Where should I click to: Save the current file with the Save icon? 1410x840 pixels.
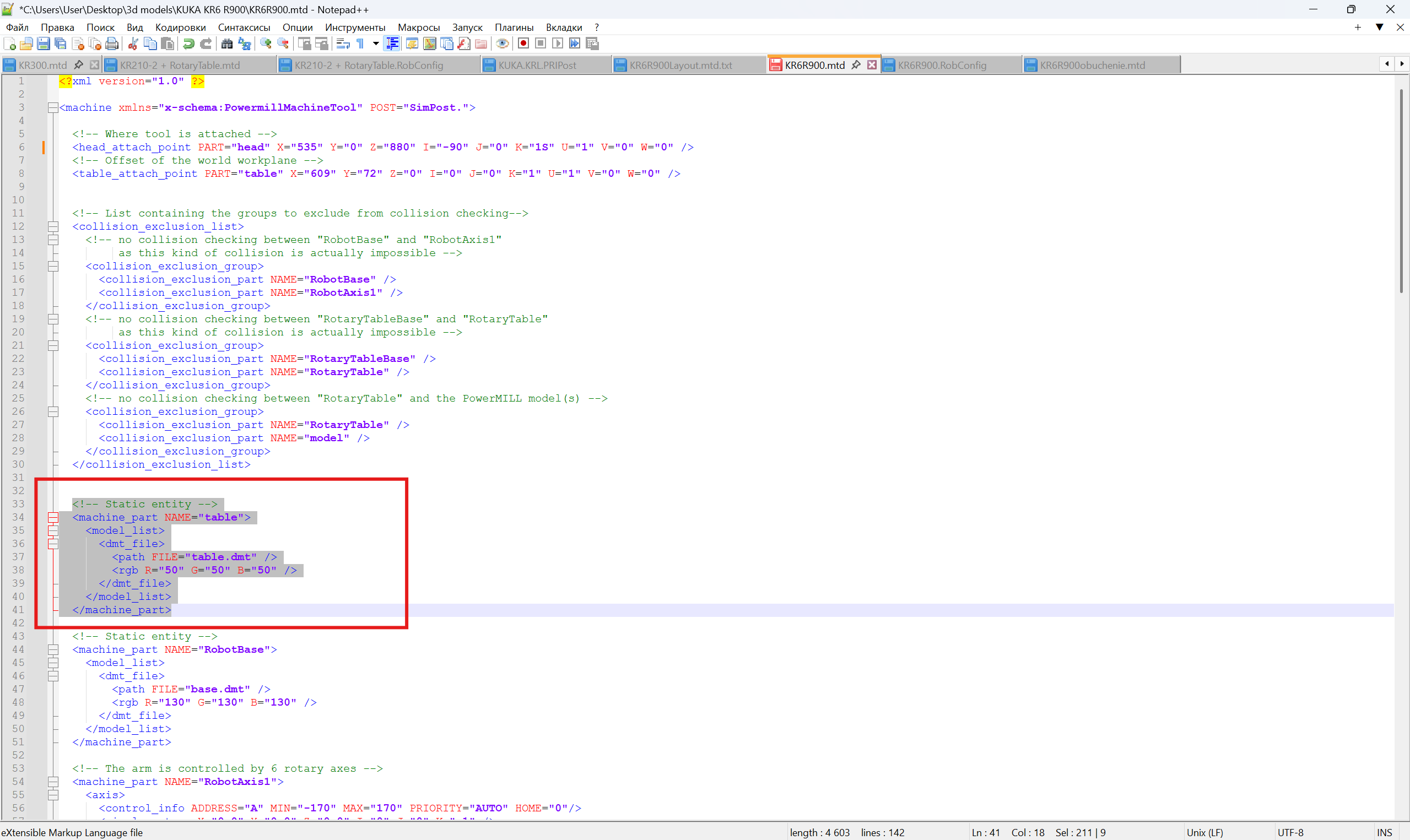43,44
